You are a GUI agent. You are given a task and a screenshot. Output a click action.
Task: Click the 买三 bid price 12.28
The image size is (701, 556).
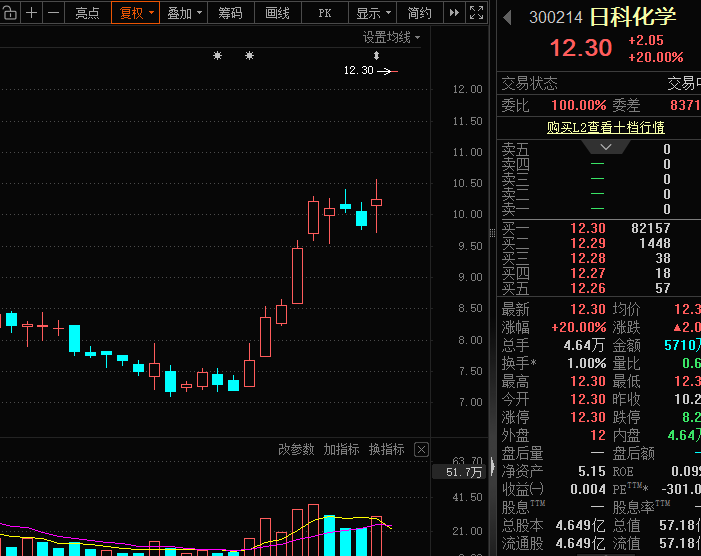pos(587,258)
